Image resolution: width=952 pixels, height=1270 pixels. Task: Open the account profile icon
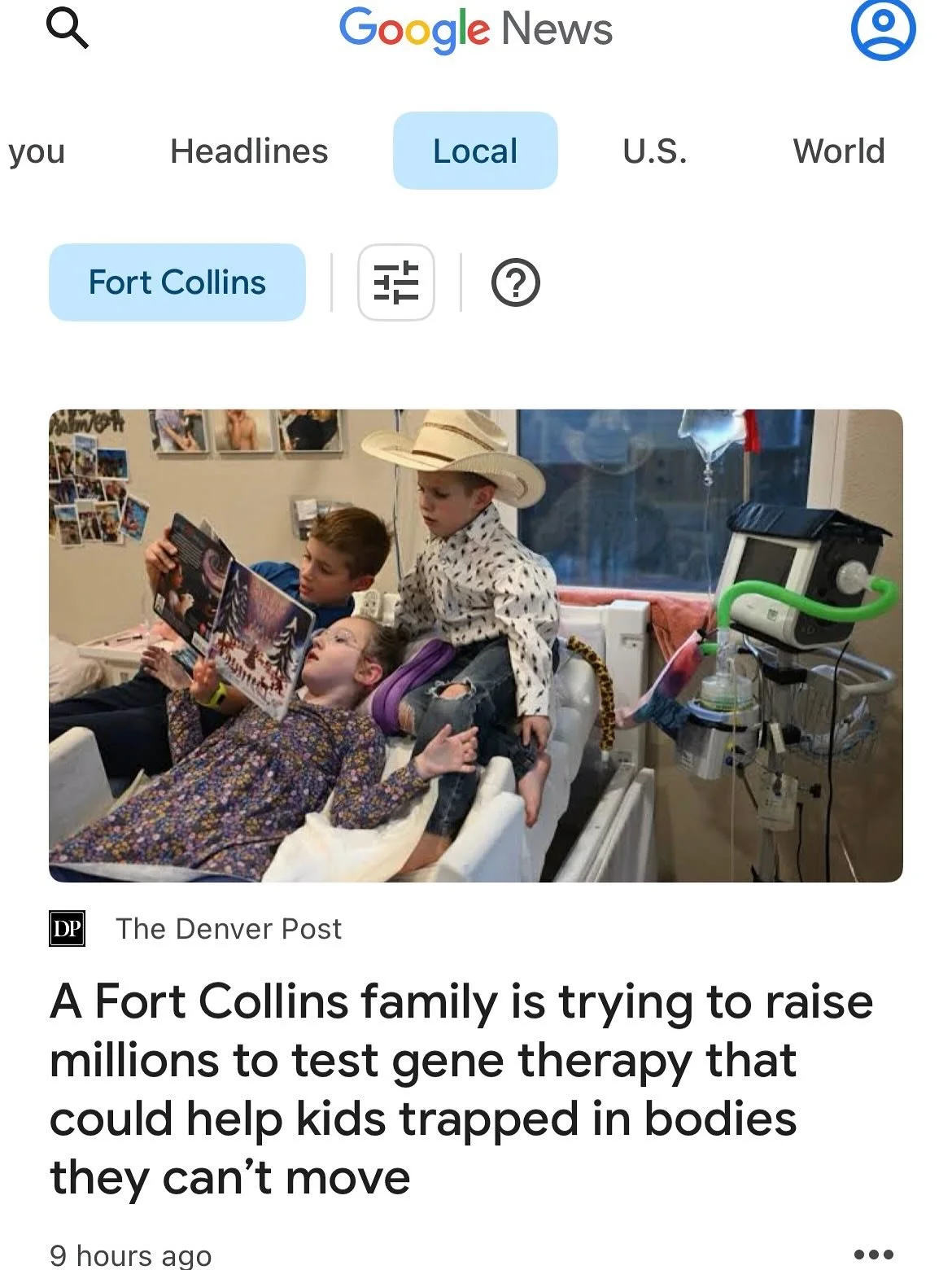pyautogui.click(x=883, y=28)
